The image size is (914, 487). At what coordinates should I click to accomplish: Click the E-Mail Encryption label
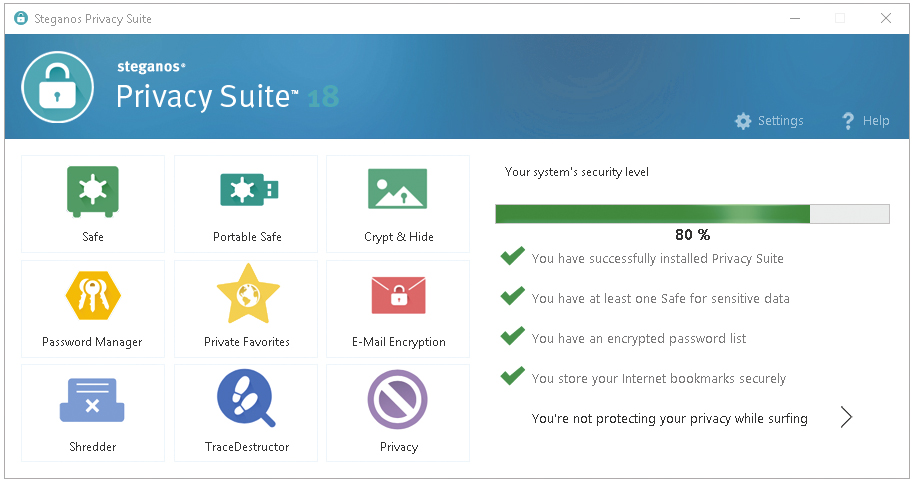click(399, 342)
